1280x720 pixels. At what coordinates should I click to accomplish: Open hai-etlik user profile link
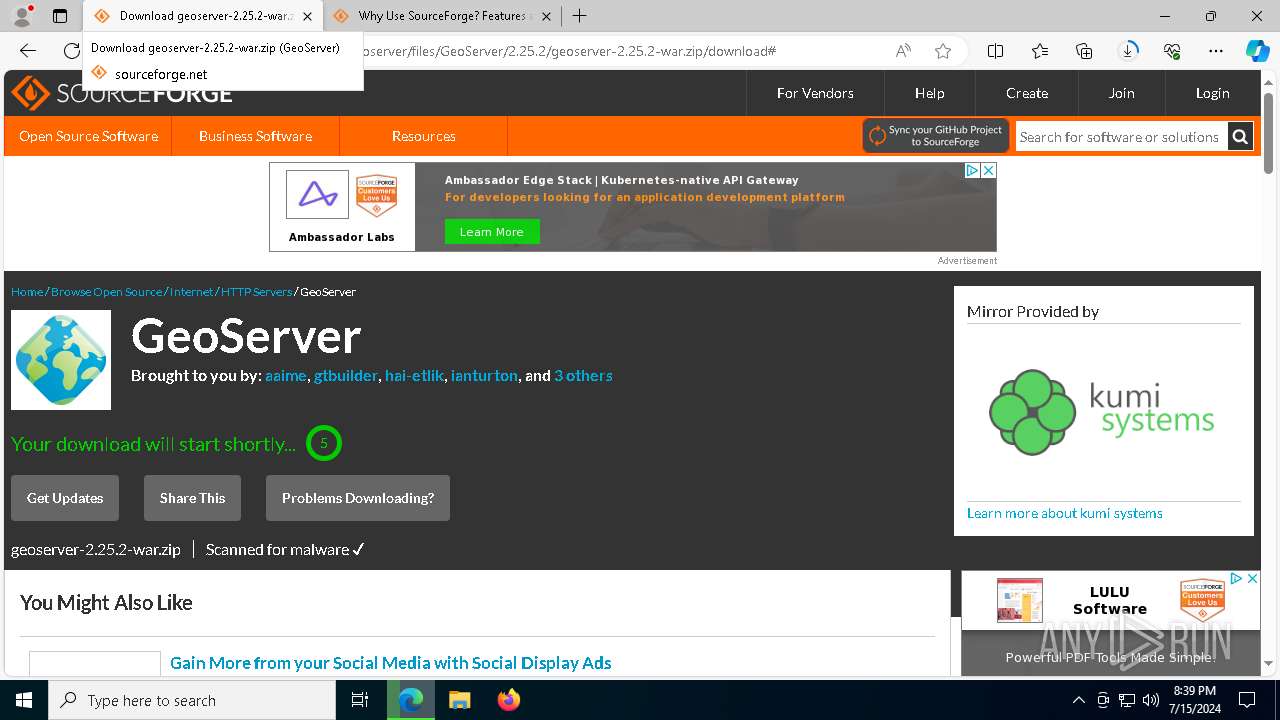coord(414,376)
